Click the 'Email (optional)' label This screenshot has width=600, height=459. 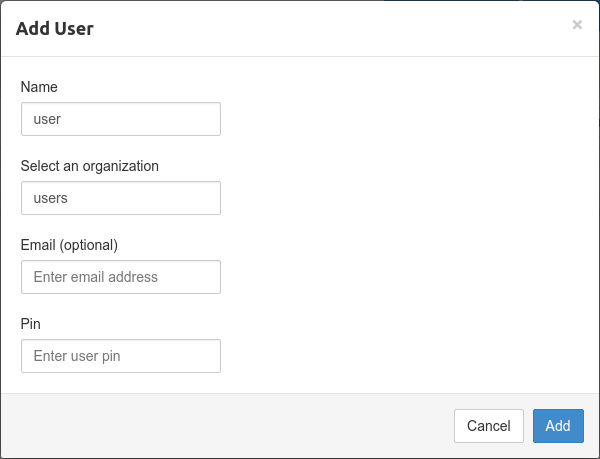click(69, 245)
